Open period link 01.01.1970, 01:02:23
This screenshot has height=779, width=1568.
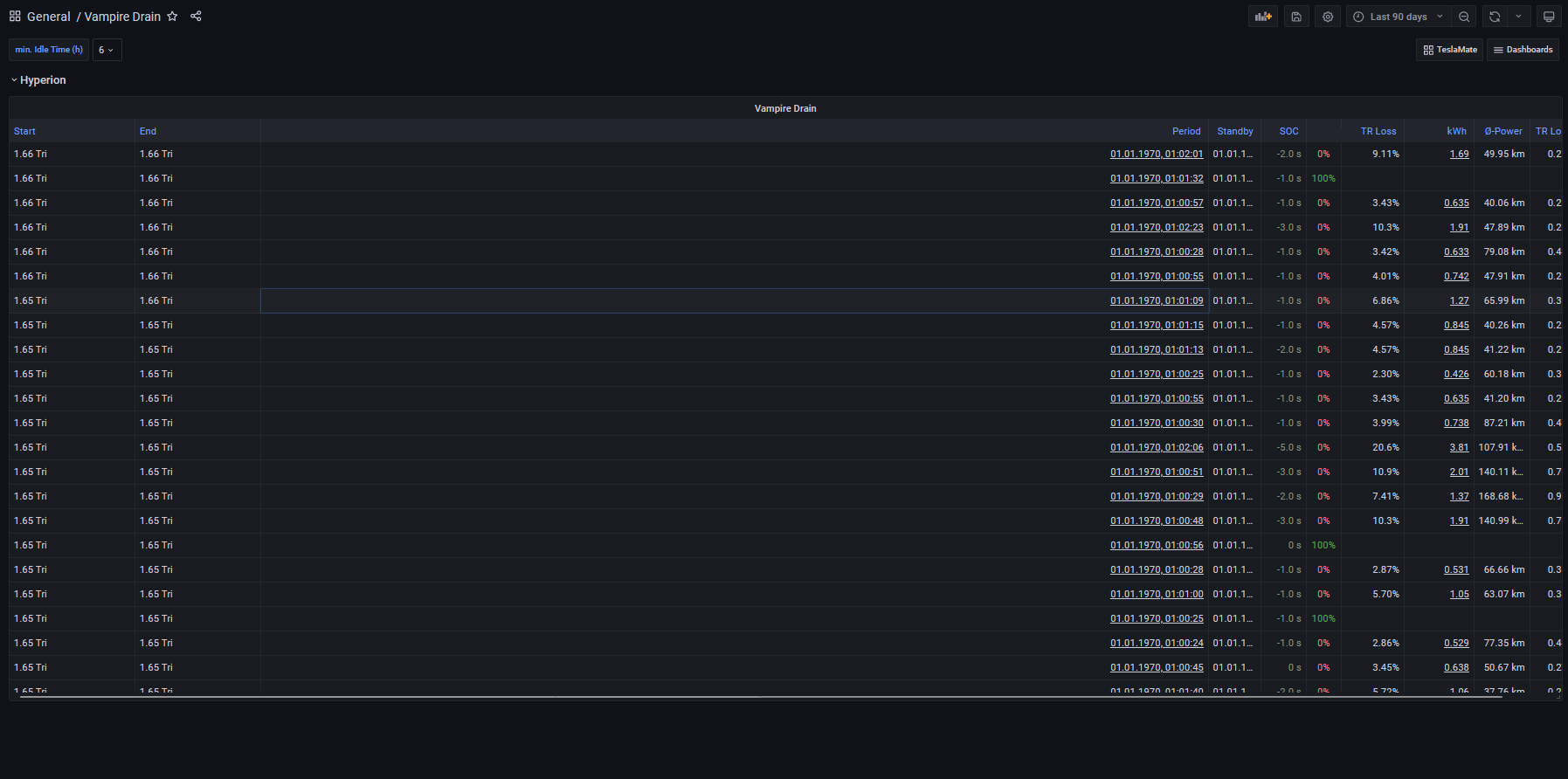tap(1157, 227)
